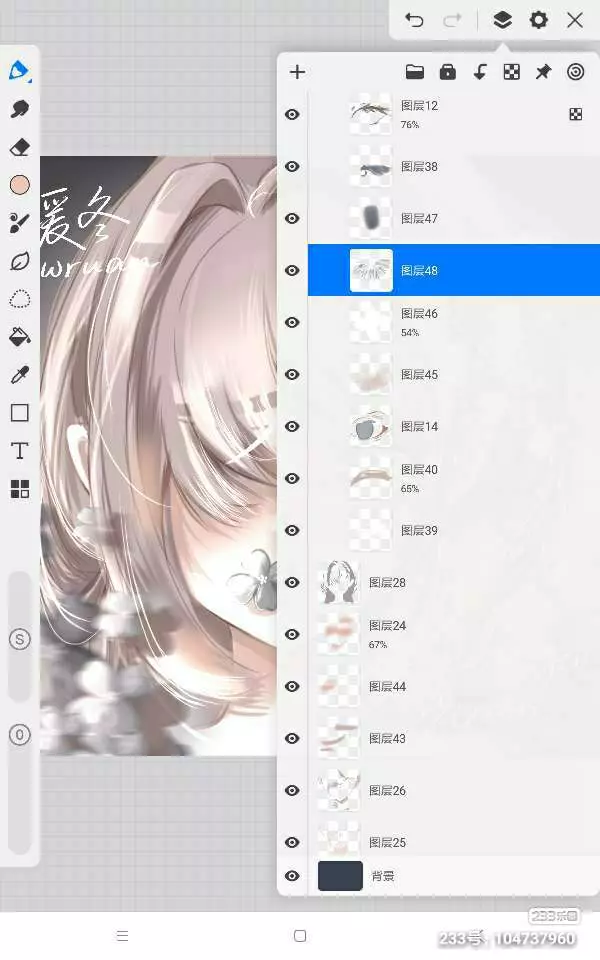
Task: Click the lock layer icon
Action: [448, 72]
